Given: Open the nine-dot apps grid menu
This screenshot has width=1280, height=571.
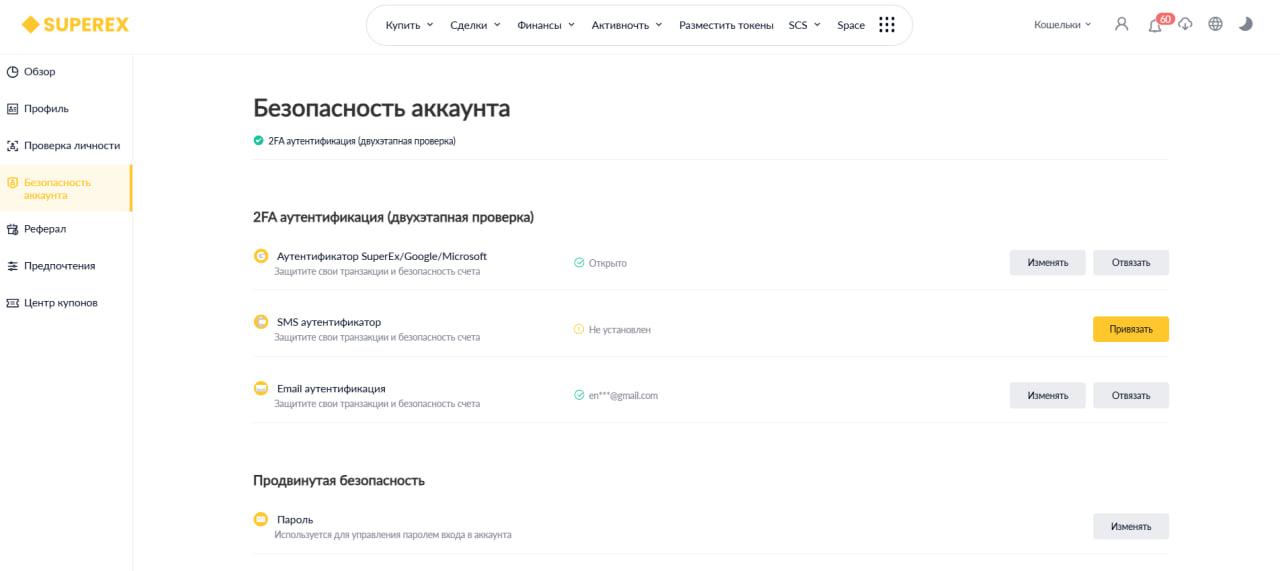Looking at the screenshot, I should click(887, 25).
